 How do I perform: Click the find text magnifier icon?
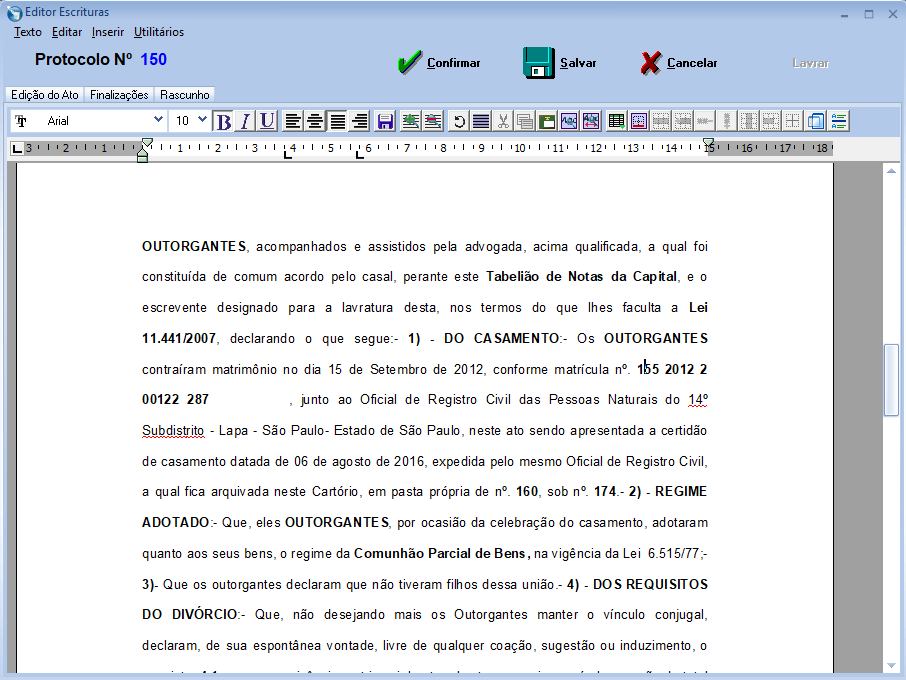pyautogui.click(x=569, y=121)
